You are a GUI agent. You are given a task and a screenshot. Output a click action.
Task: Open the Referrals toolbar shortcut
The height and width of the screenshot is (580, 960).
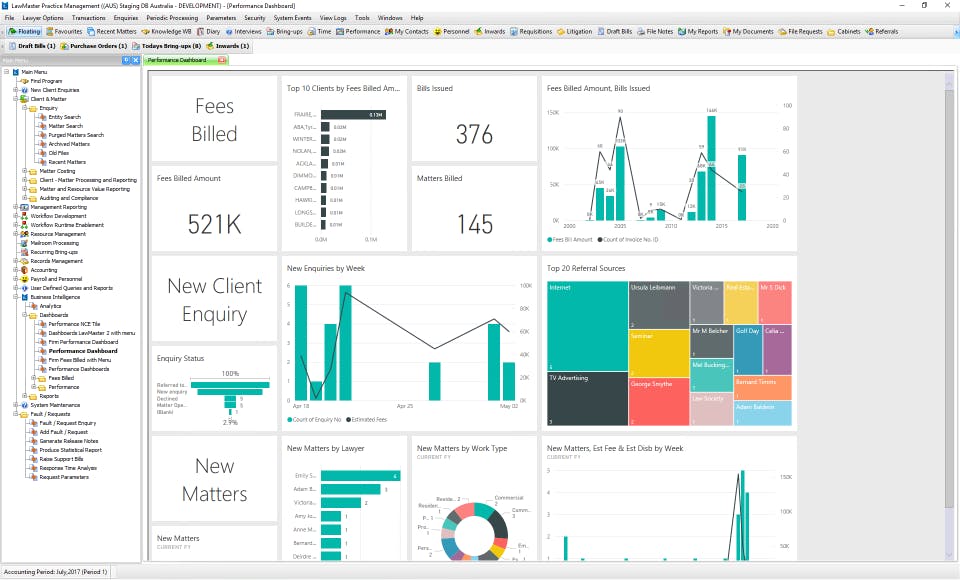882,31
